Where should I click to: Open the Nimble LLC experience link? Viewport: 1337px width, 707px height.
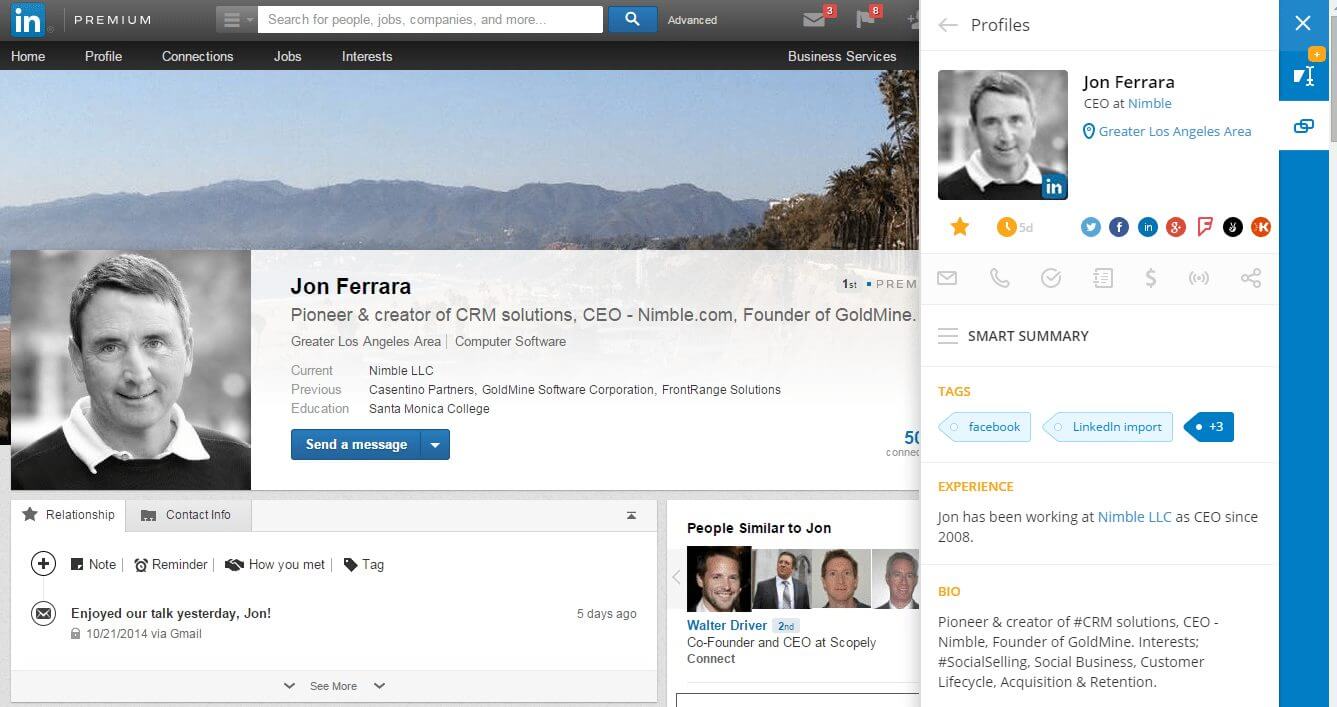[x=1134, y=517]
